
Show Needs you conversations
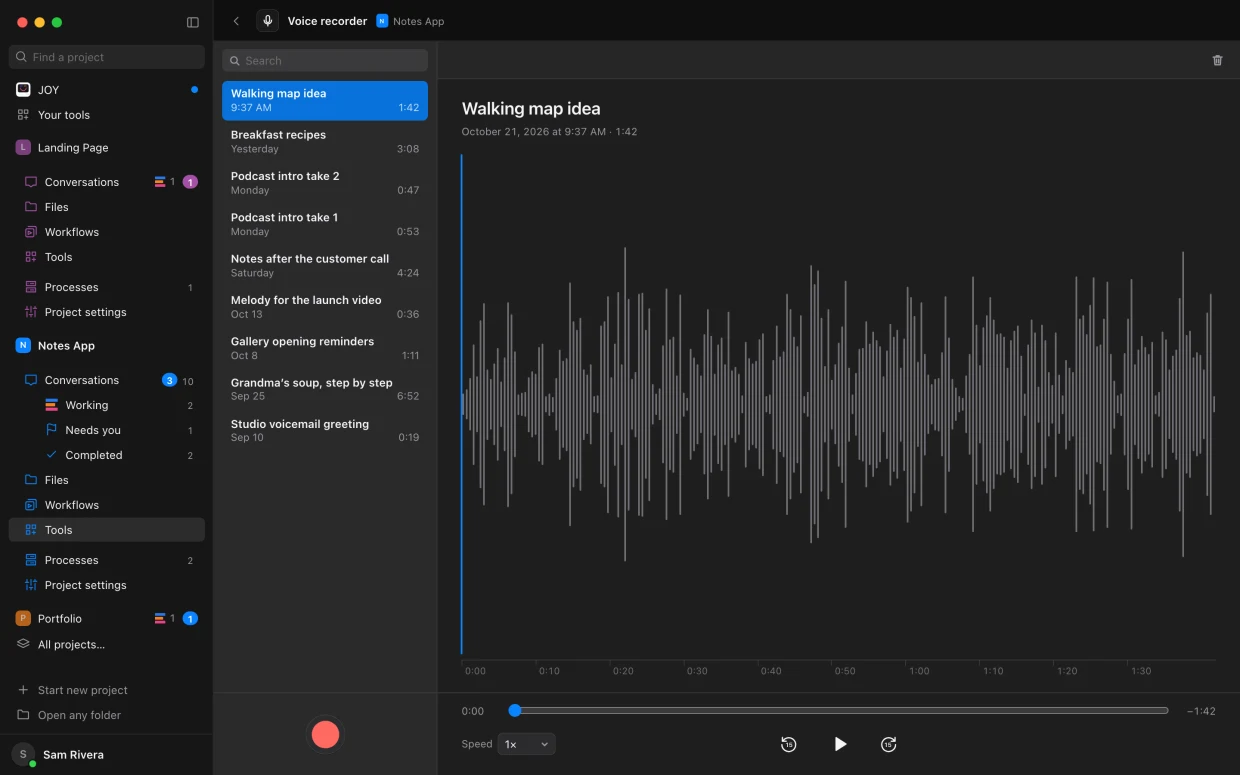click(x=107, y=430)
